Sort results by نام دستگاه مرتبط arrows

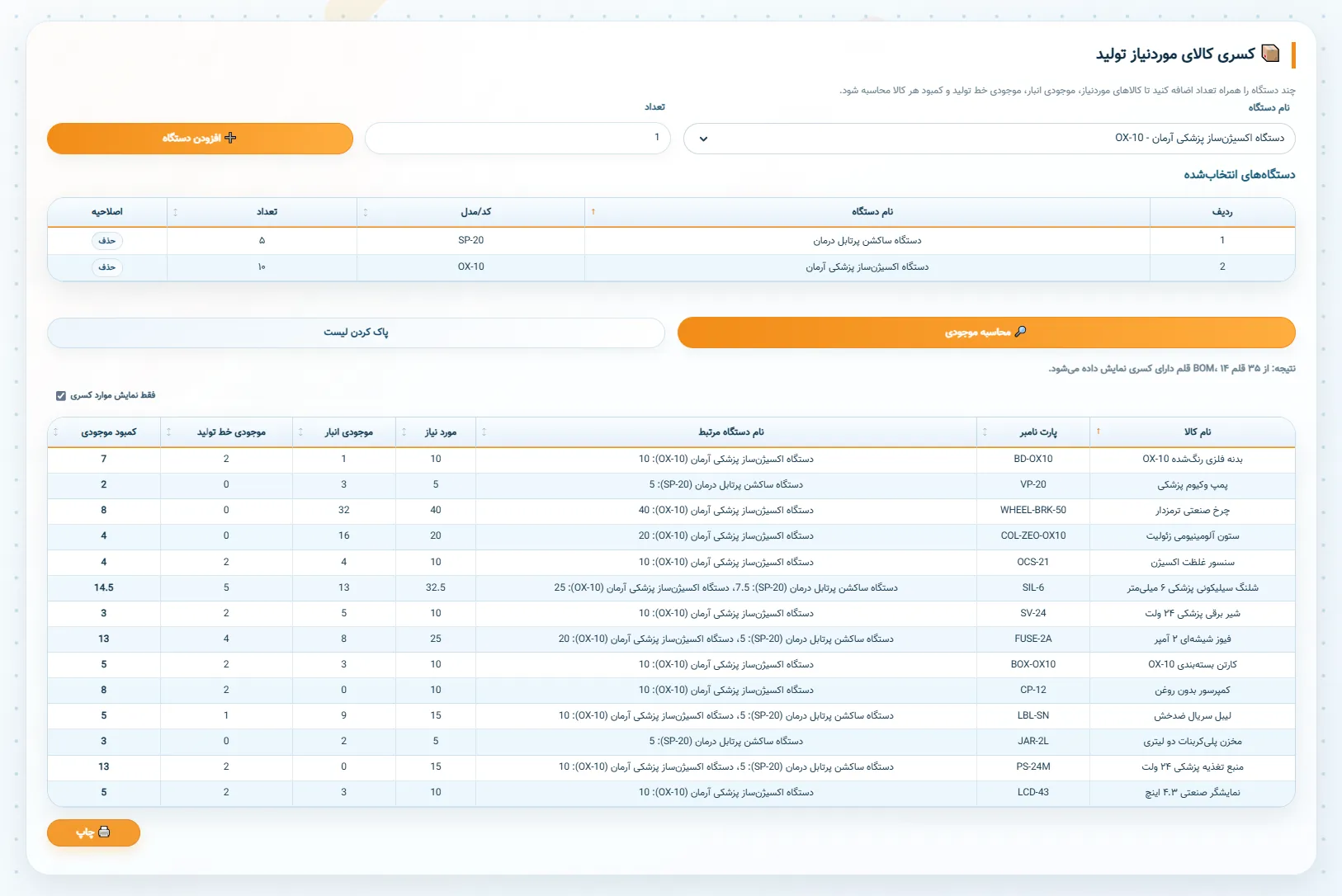point(484,431)
